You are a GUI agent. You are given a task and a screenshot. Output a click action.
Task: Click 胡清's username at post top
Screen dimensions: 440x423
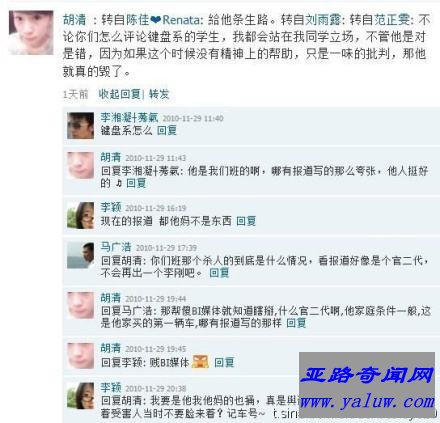tap(75, 20)
